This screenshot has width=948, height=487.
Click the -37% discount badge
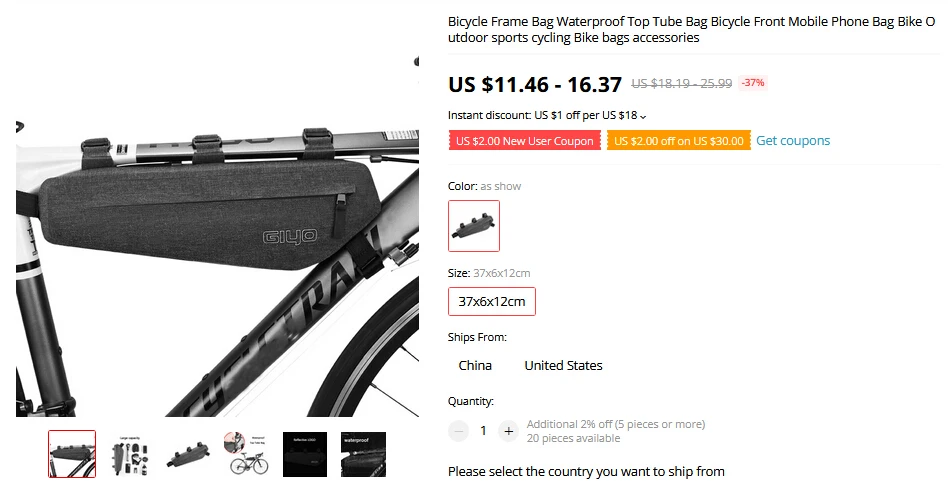tap(753, 83)
